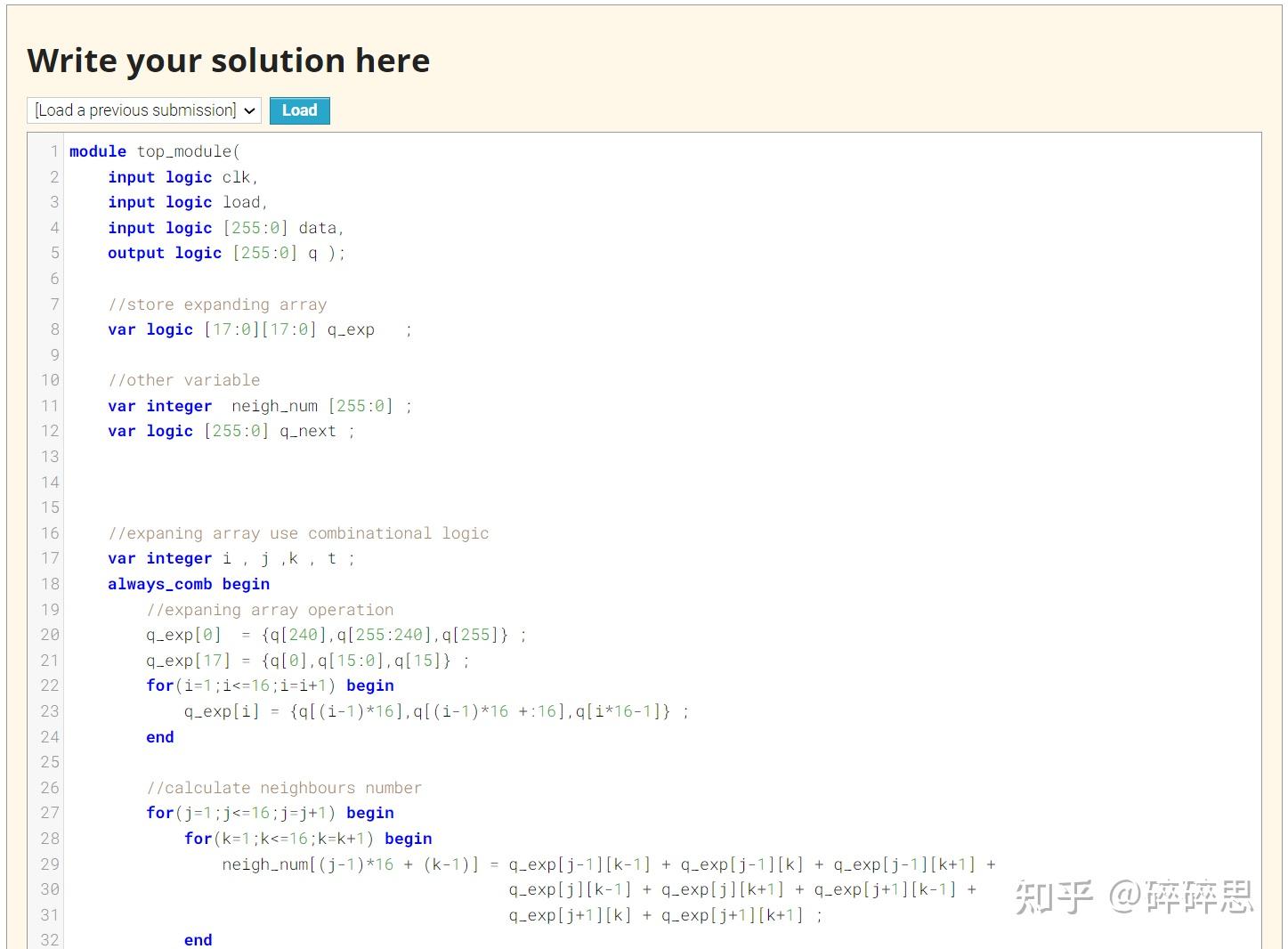1288x949 pixels.
Task: Click the end keyword on line 24
Action: tap(159, 736)
